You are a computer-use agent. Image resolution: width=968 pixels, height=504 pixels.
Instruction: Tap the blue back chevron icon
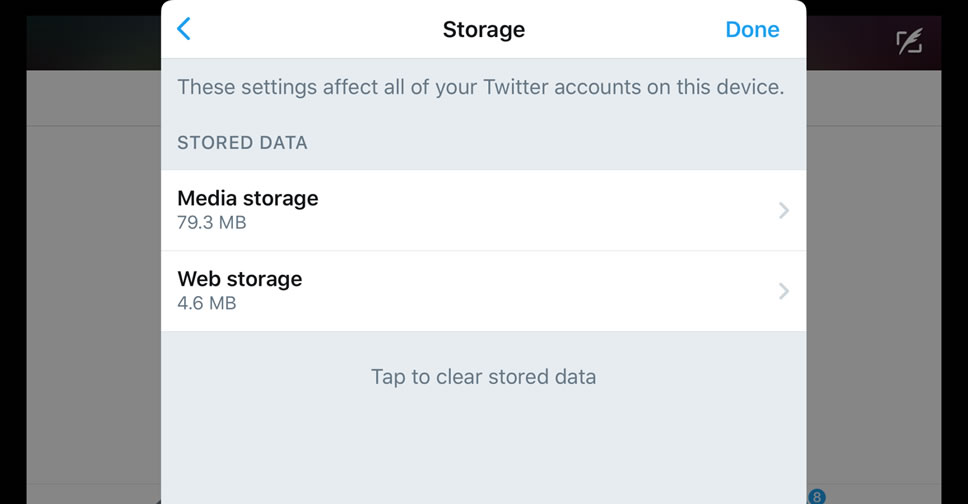(x=183, y=29)
